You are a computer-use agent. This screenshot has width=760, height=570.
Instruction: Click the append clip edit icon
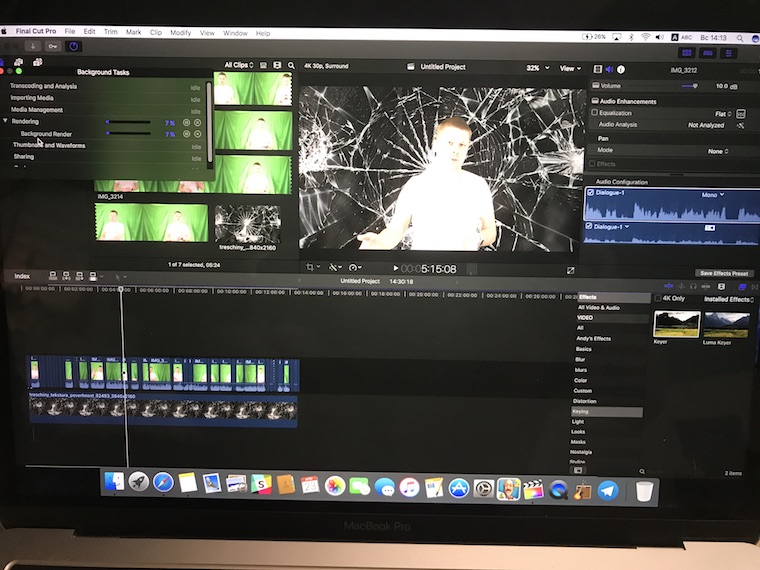pyautogui.click(x=79, y=276)
